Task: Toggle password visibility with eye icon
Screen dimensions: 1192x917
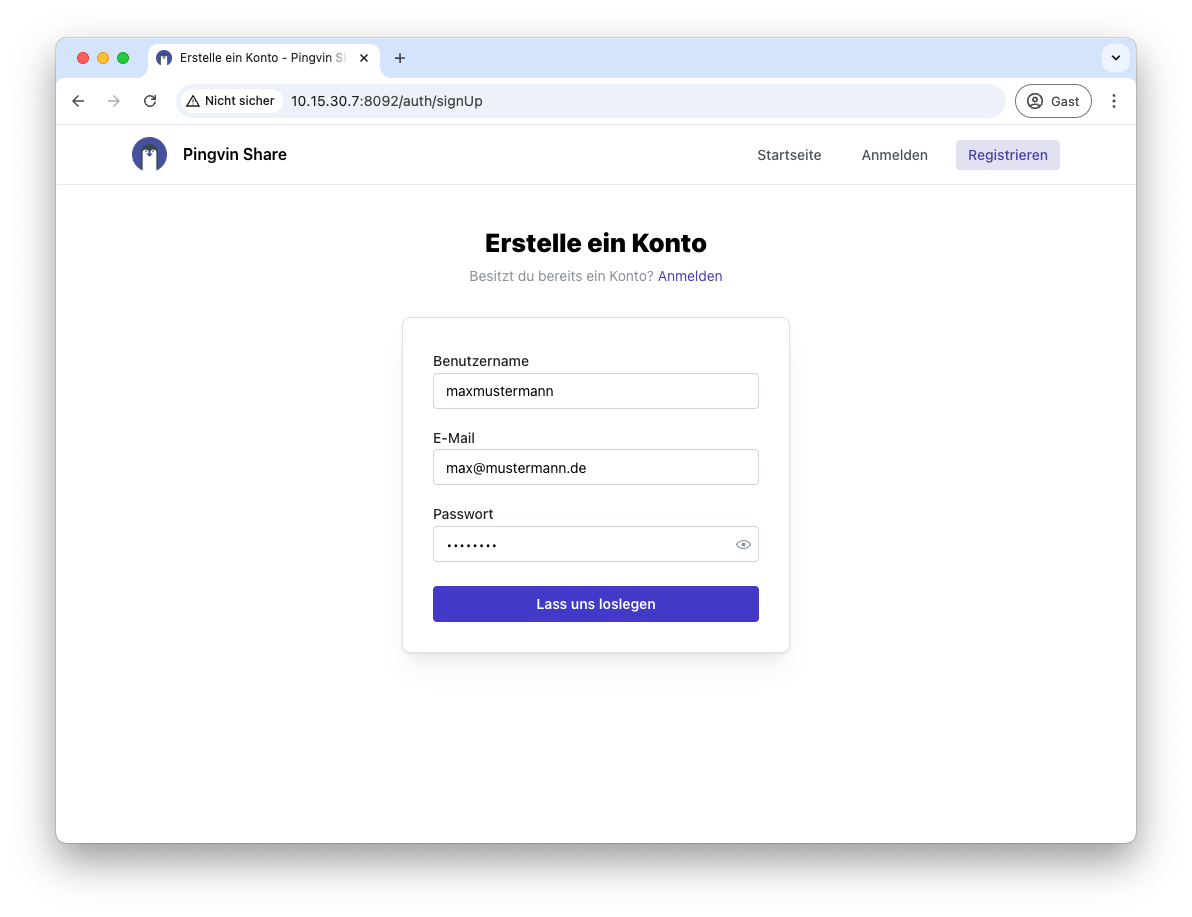Action: point(743,545)
